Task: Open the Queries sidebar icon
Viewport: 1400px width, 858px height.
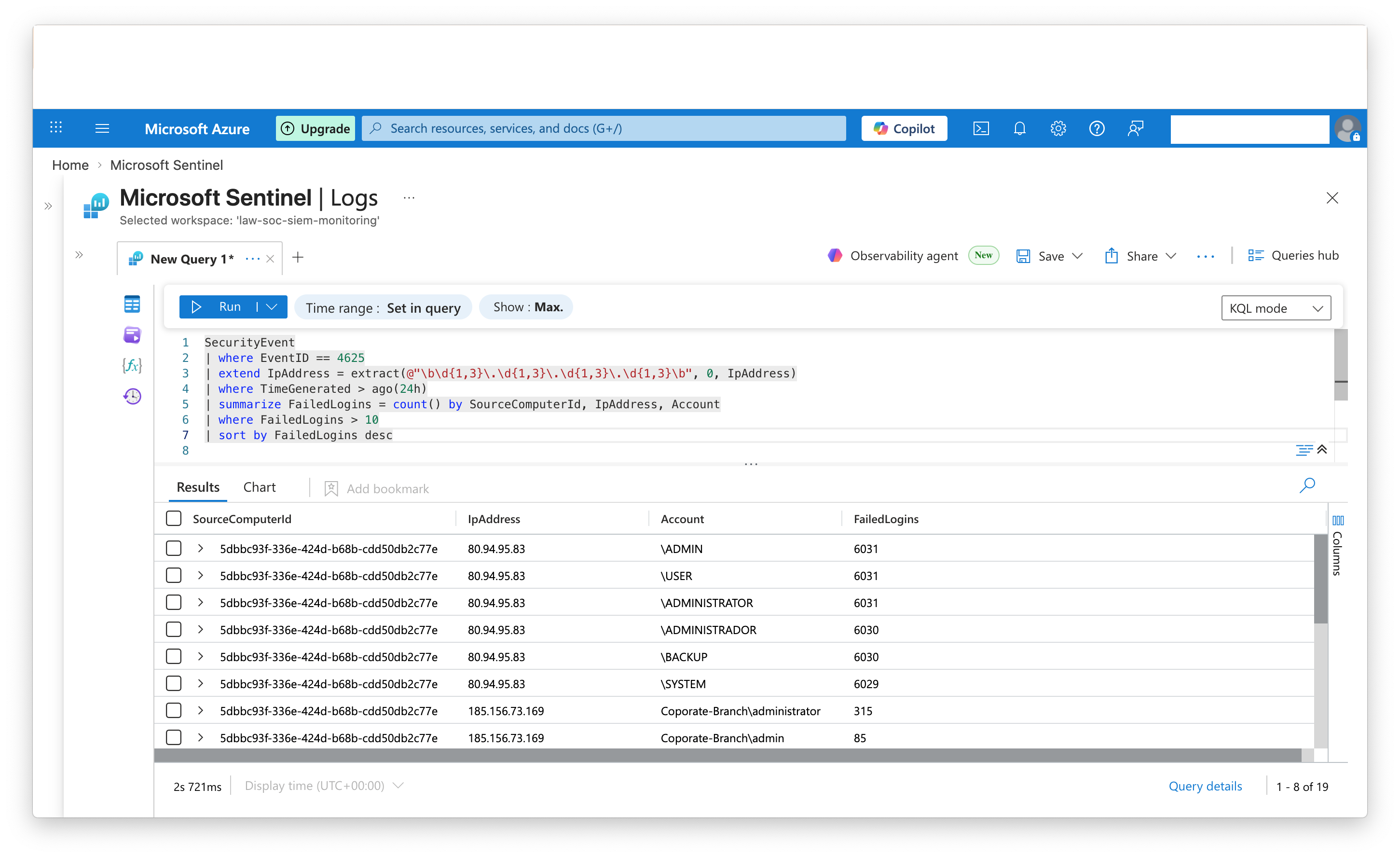Action: click(132, 335)
